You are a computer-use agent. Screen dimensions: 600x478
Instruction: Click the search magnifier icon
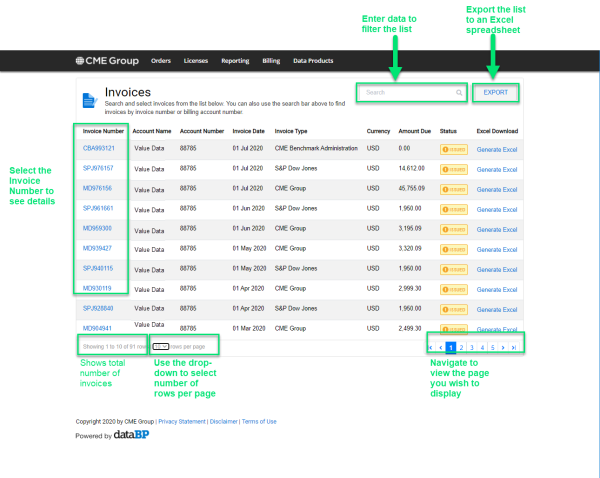[x=459, y=92]
